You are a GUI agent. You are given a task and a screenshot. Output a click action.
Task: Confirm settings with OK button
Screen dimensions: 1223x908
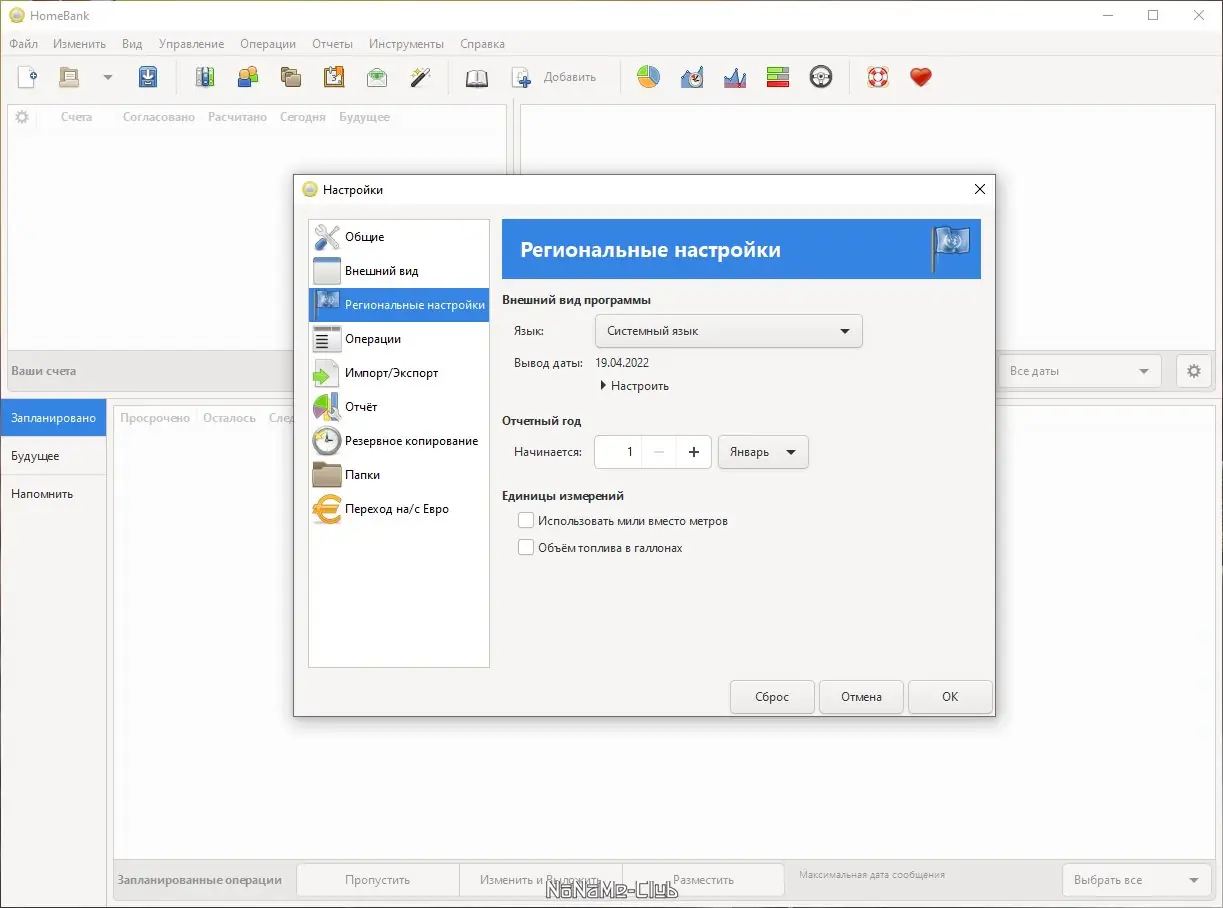[950, 697]
